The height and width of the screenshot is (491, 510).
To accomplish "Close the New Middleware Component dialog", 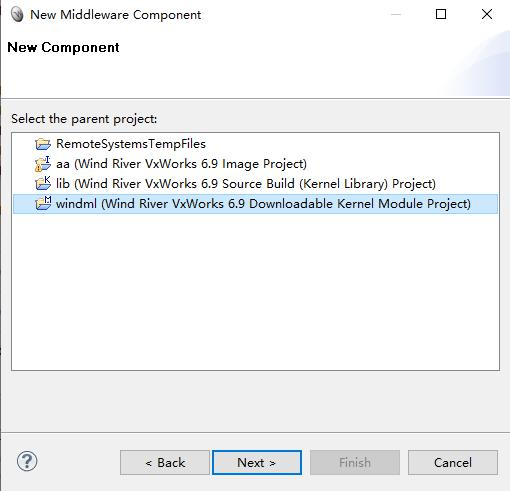I will coord(487,14).
